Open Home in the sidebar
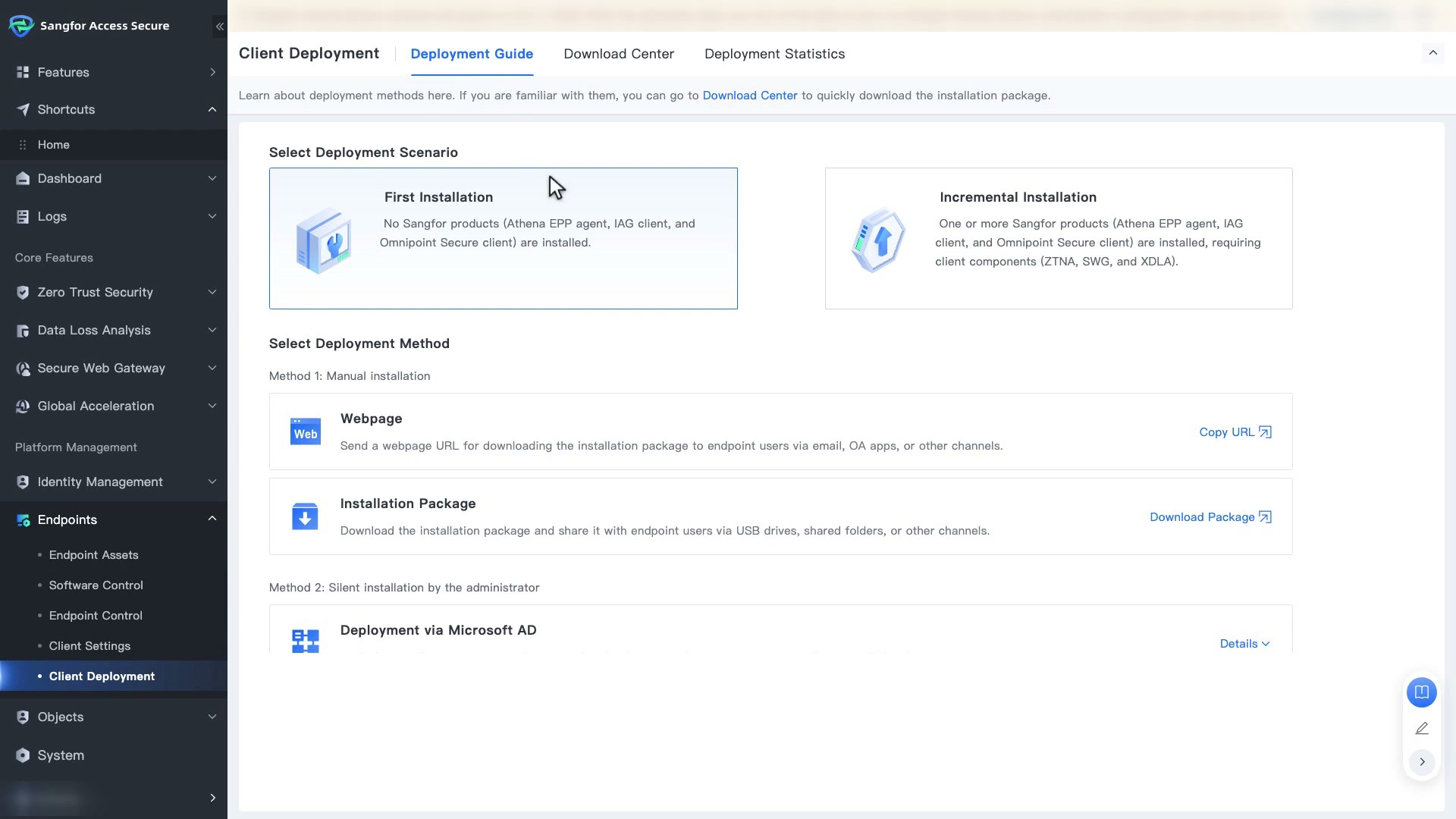 pos(114,145)
